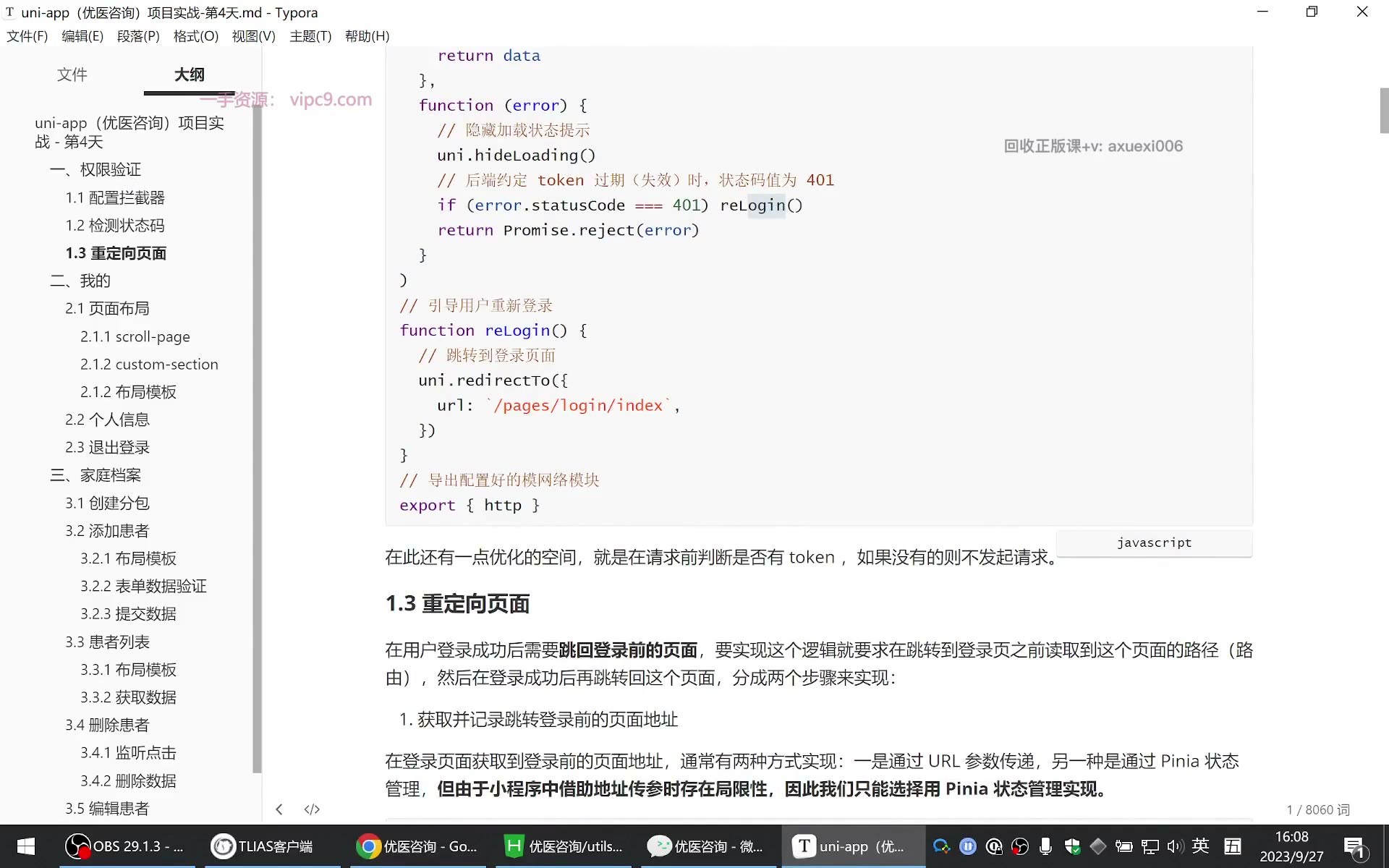
Task: Open the 主题(T) menu
Action: pyautogui.click(x=310, y=36)
